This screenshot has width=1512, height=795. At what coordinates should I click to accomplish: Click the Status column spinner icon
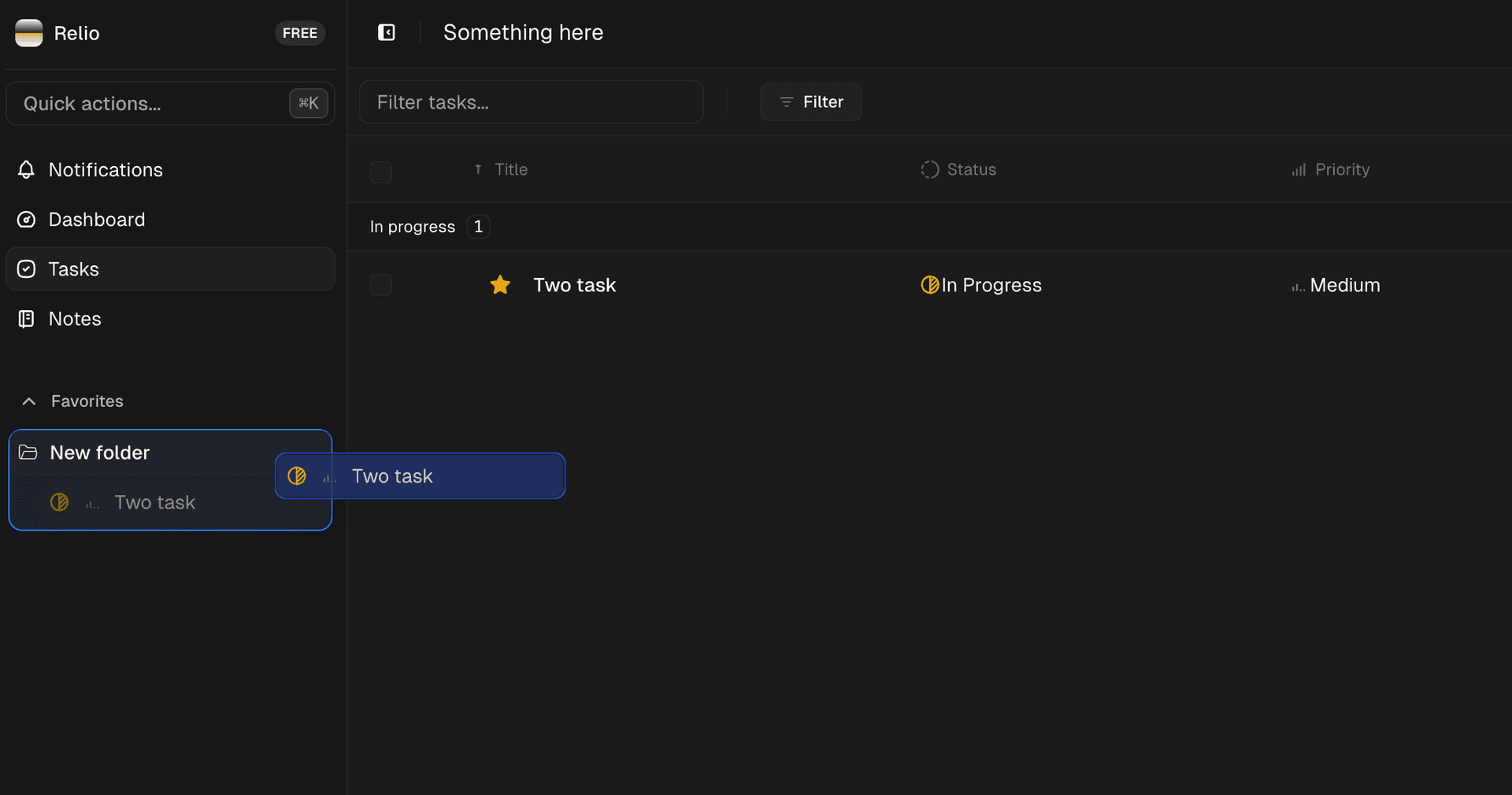929,169
